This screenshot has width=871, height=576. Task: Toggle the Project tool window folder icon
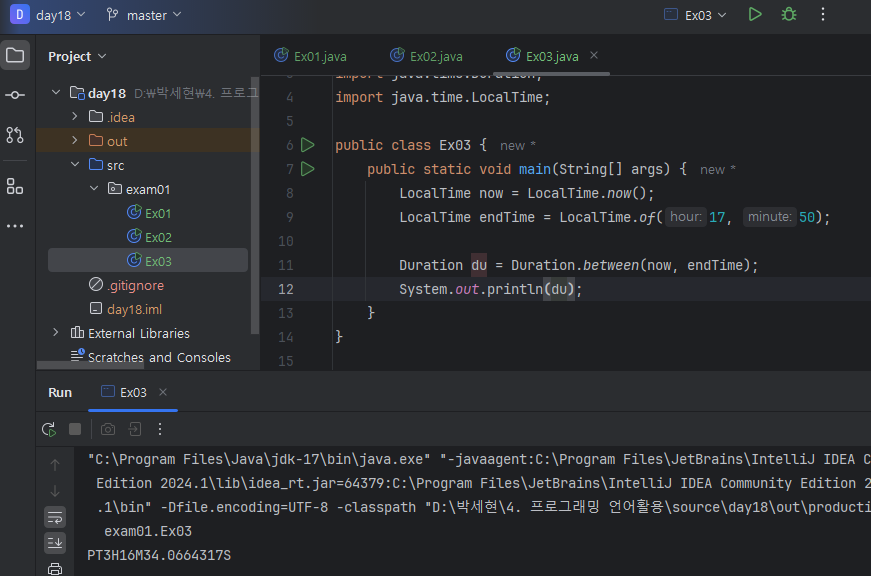coord(15,55)
